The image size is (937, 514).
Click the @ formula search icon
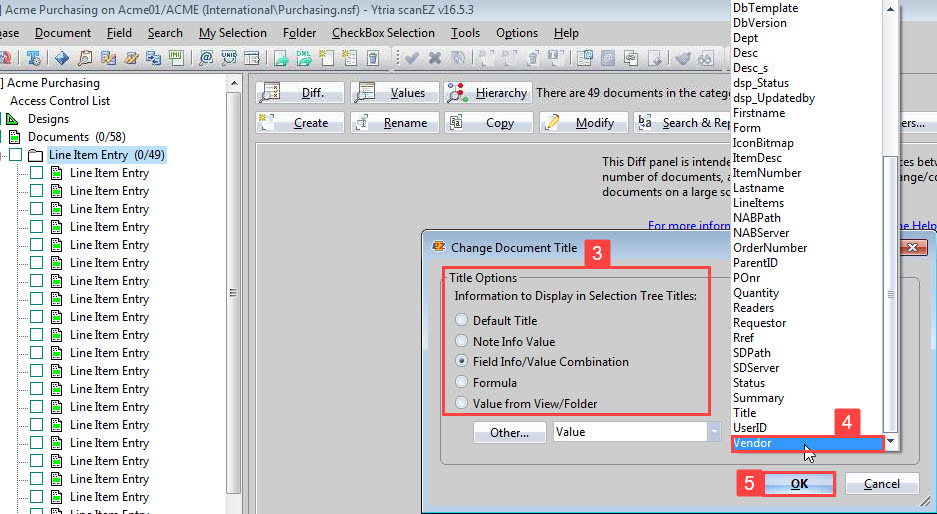[206, 57]
